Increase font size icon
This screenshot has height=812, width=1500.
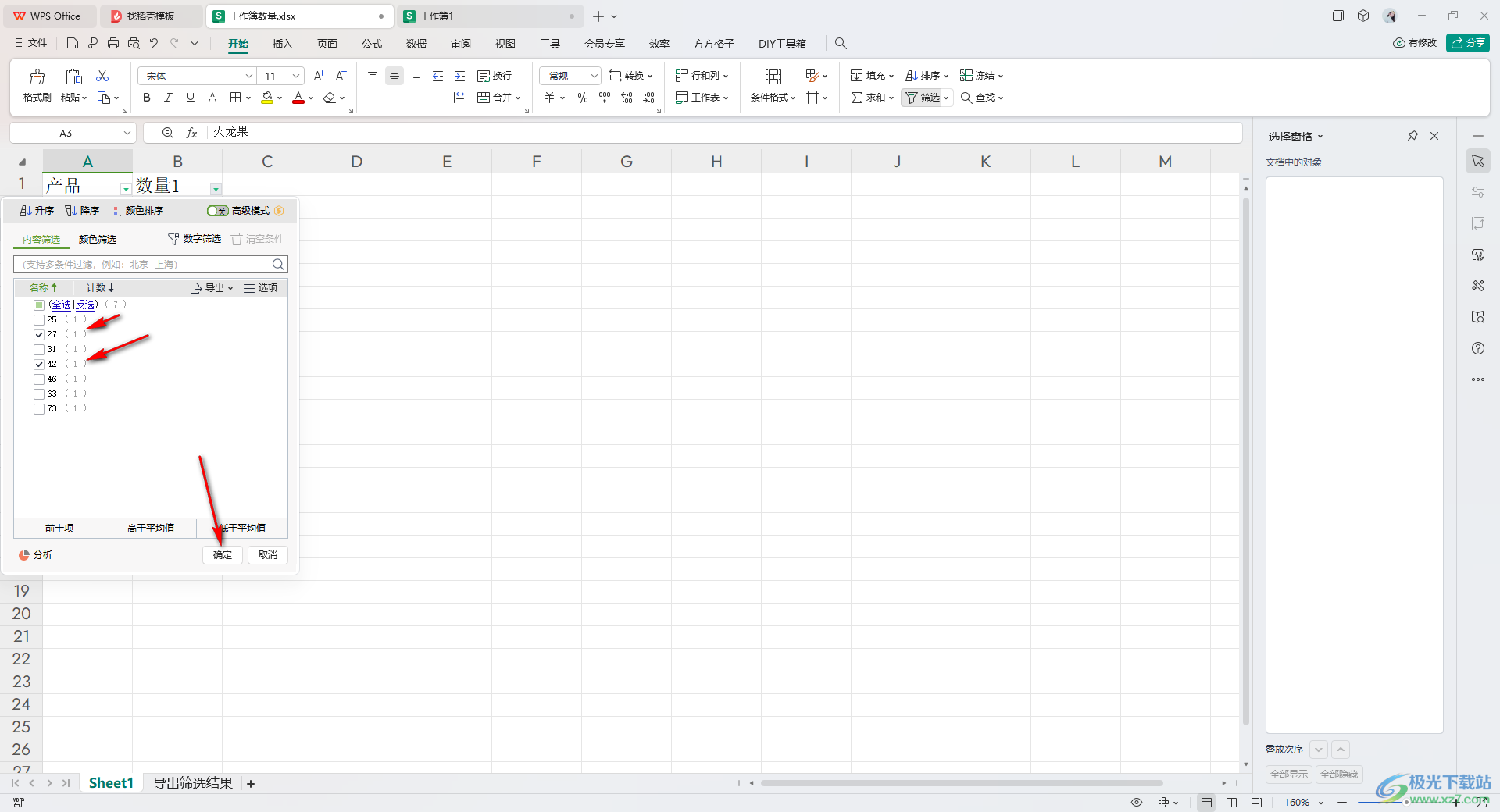319,76
